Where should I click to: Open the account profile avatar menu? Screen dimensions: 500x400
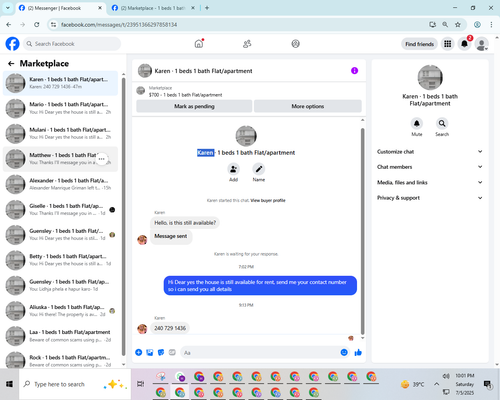click(x=481, y=44)
